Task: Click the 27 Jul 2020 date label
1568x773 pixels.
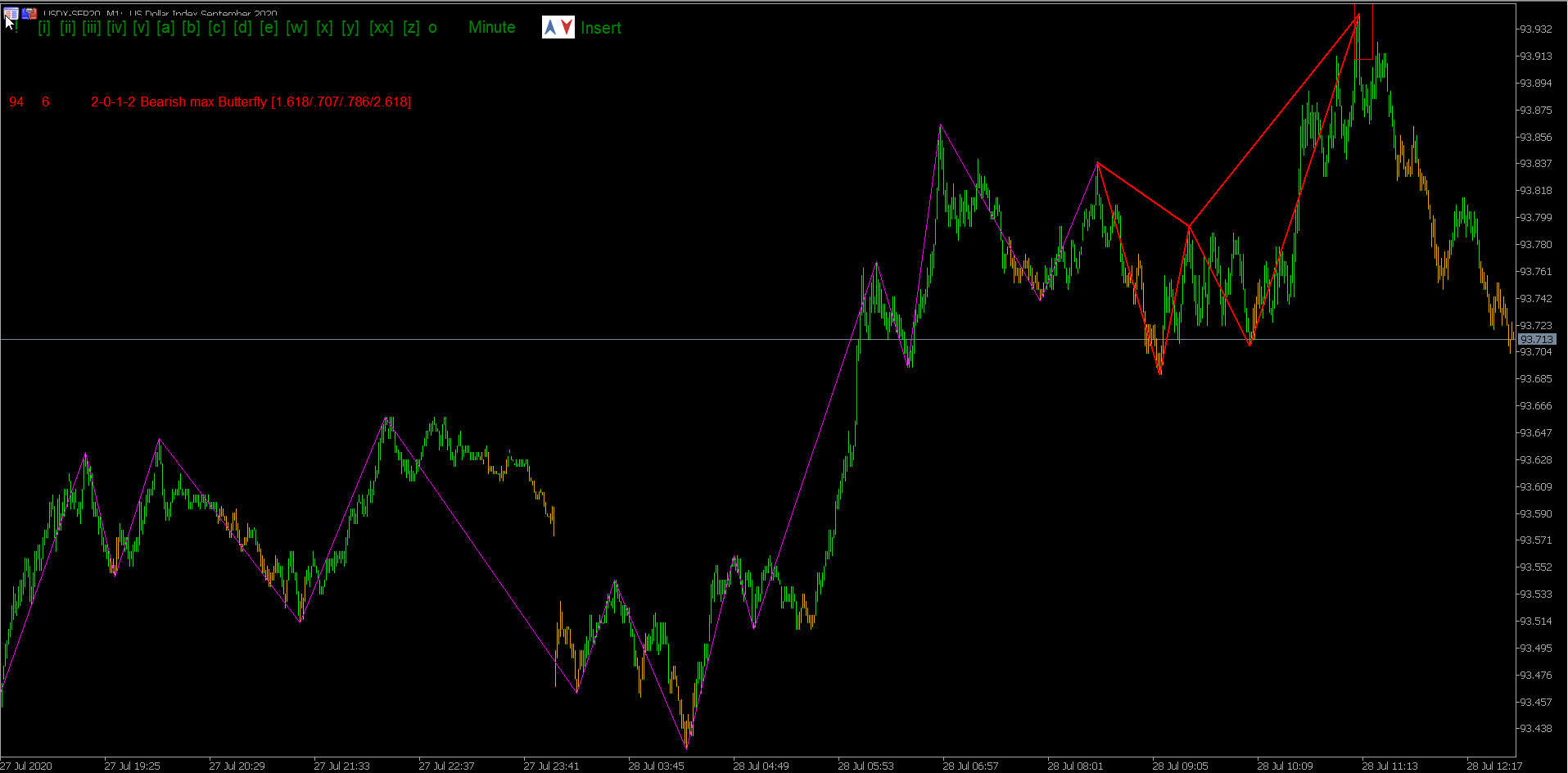Action: click(x=26, y=766)
